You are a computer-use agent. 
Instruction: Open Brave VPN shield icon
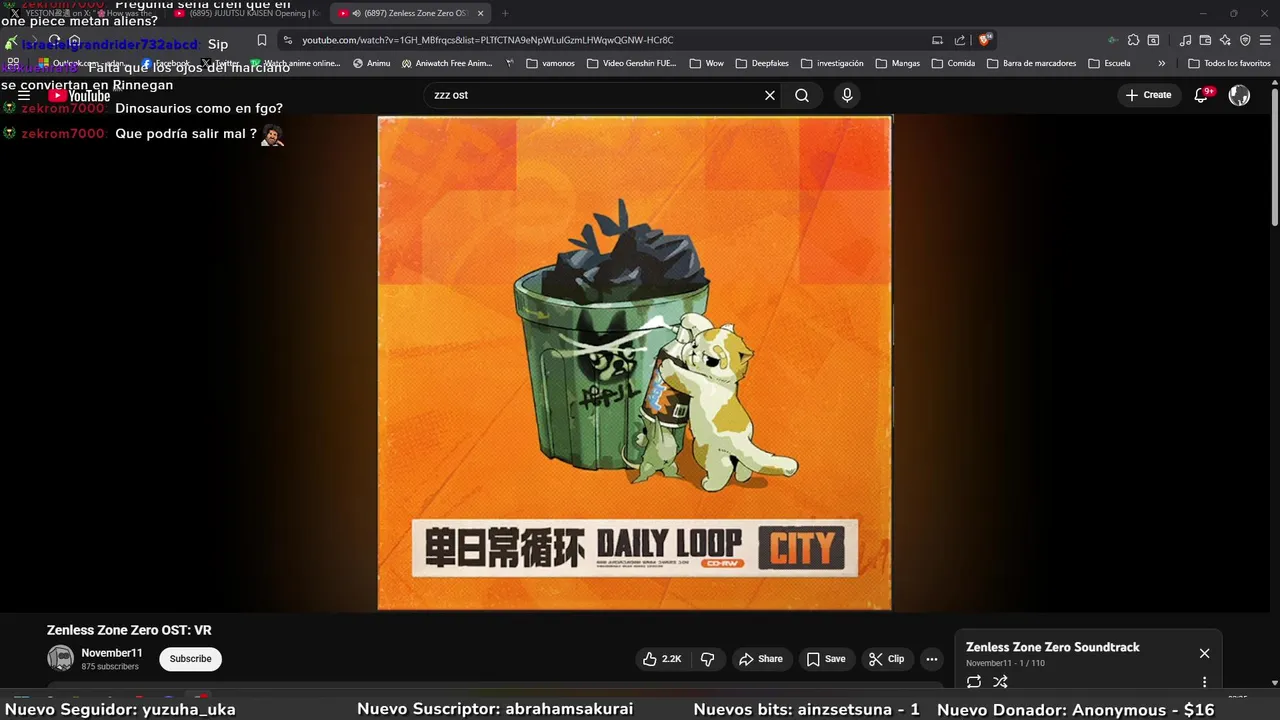(1245, 40)
